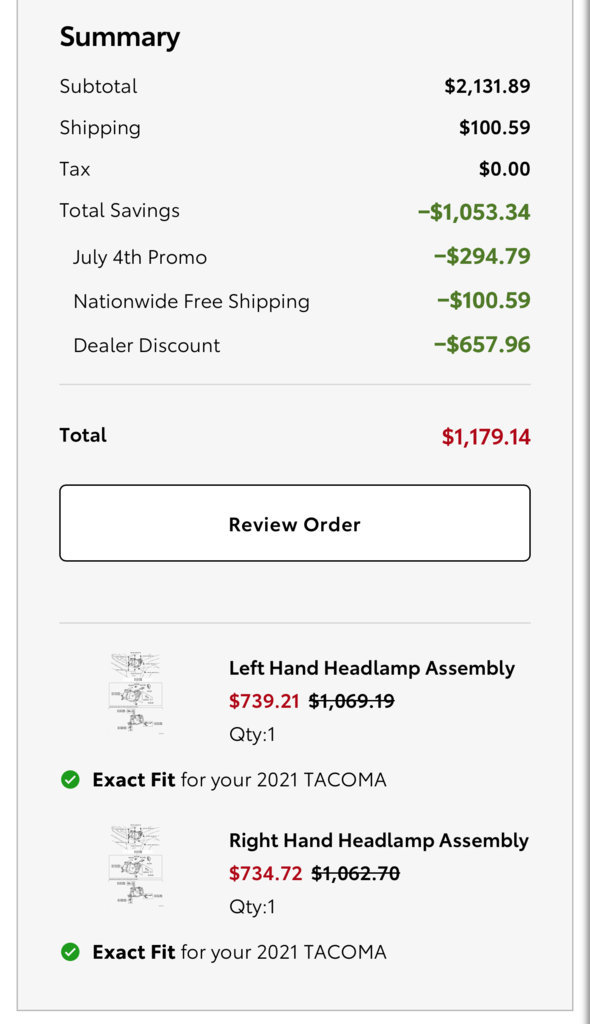This screenshot has height=1024, width=590.
Task: Select the Left Hand Headlamp Assembly title
Action: (372, 668)
